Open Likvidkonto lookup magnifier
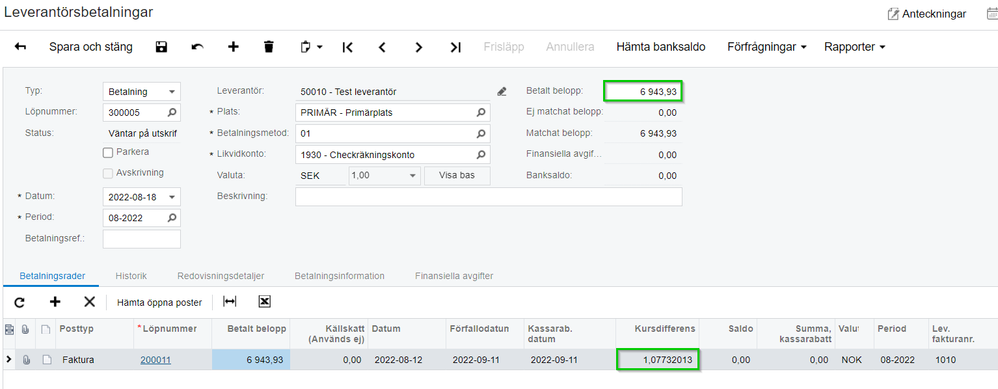 tap(481, 154)
